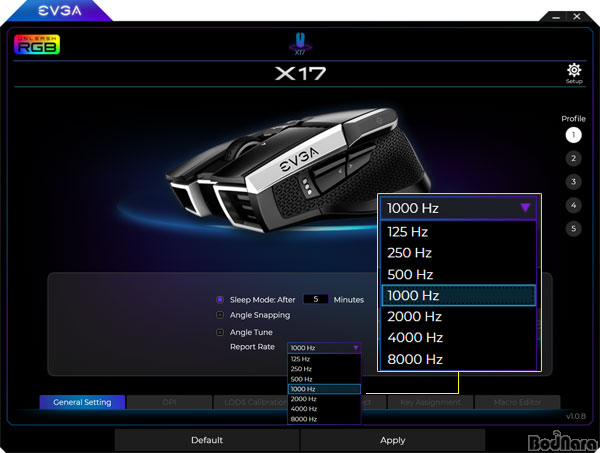This screenshot has height=453, width=600.
Task: Open the DPI tab
Action: click(170, 402)
